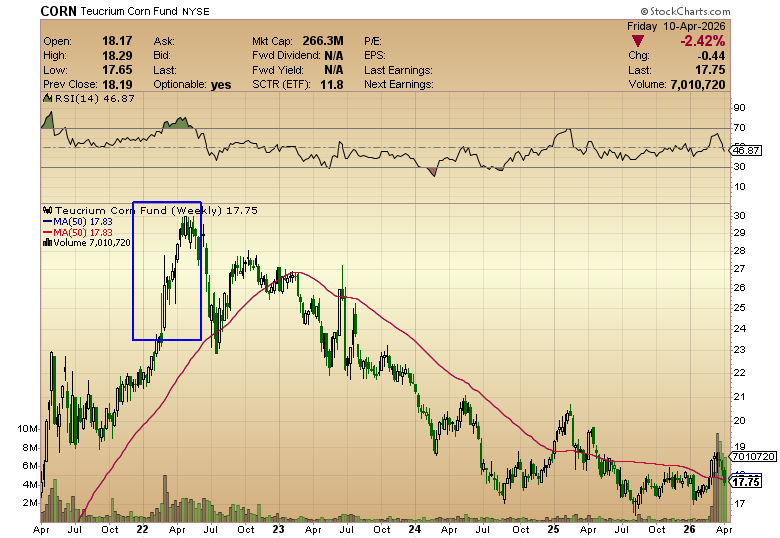The height and width of the screenshot is (538, 780).
Task: Click the Last Earnings label
Action: point(398,70)
